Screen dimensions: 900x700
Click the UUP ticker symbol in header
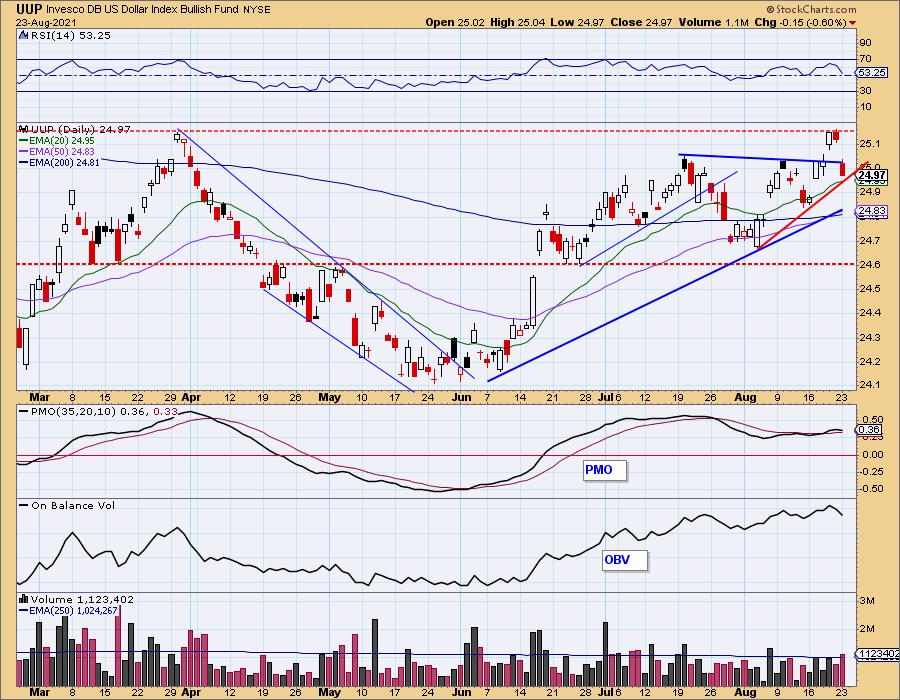[29, 9]
